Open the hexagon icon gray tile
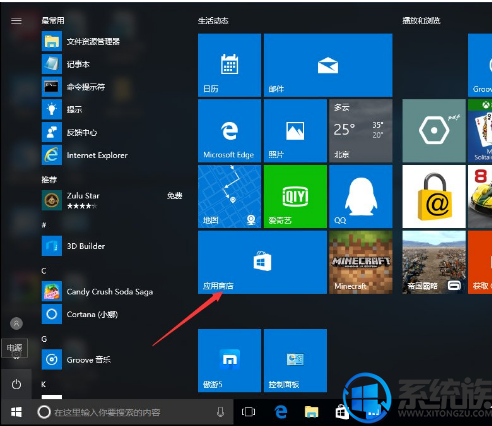The height and width of the screenshot is (426, 492). (434, 131)
